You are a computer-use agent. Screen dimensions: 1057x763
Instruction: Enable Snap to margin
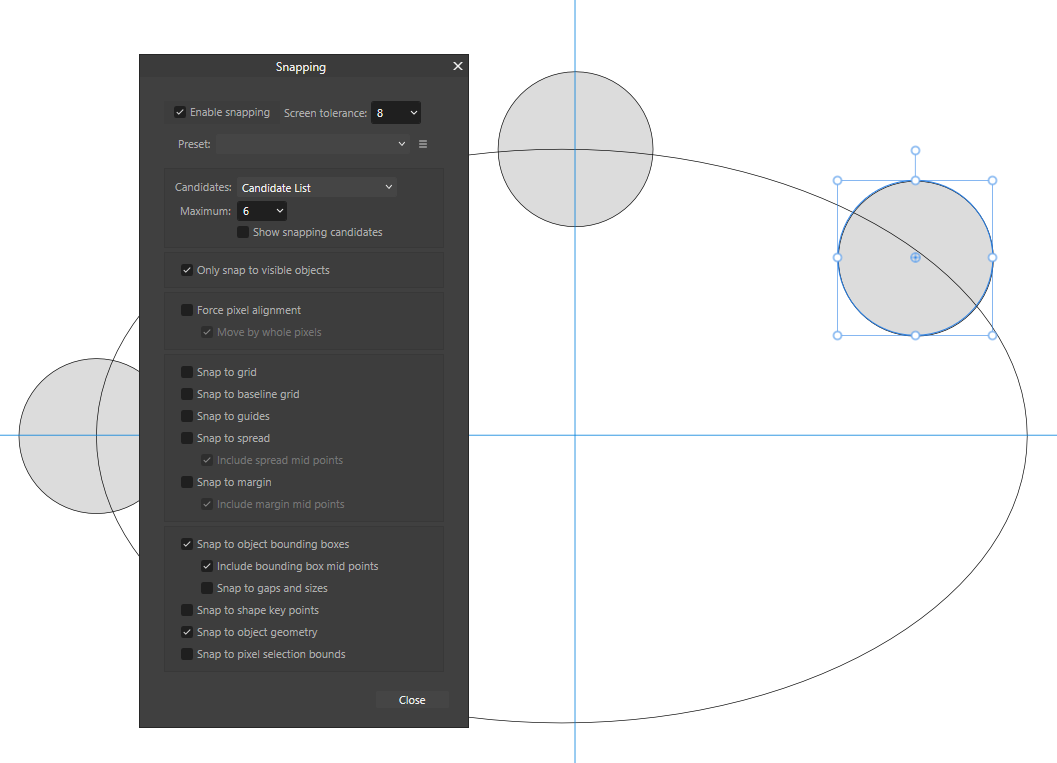[x=187, y=481]
